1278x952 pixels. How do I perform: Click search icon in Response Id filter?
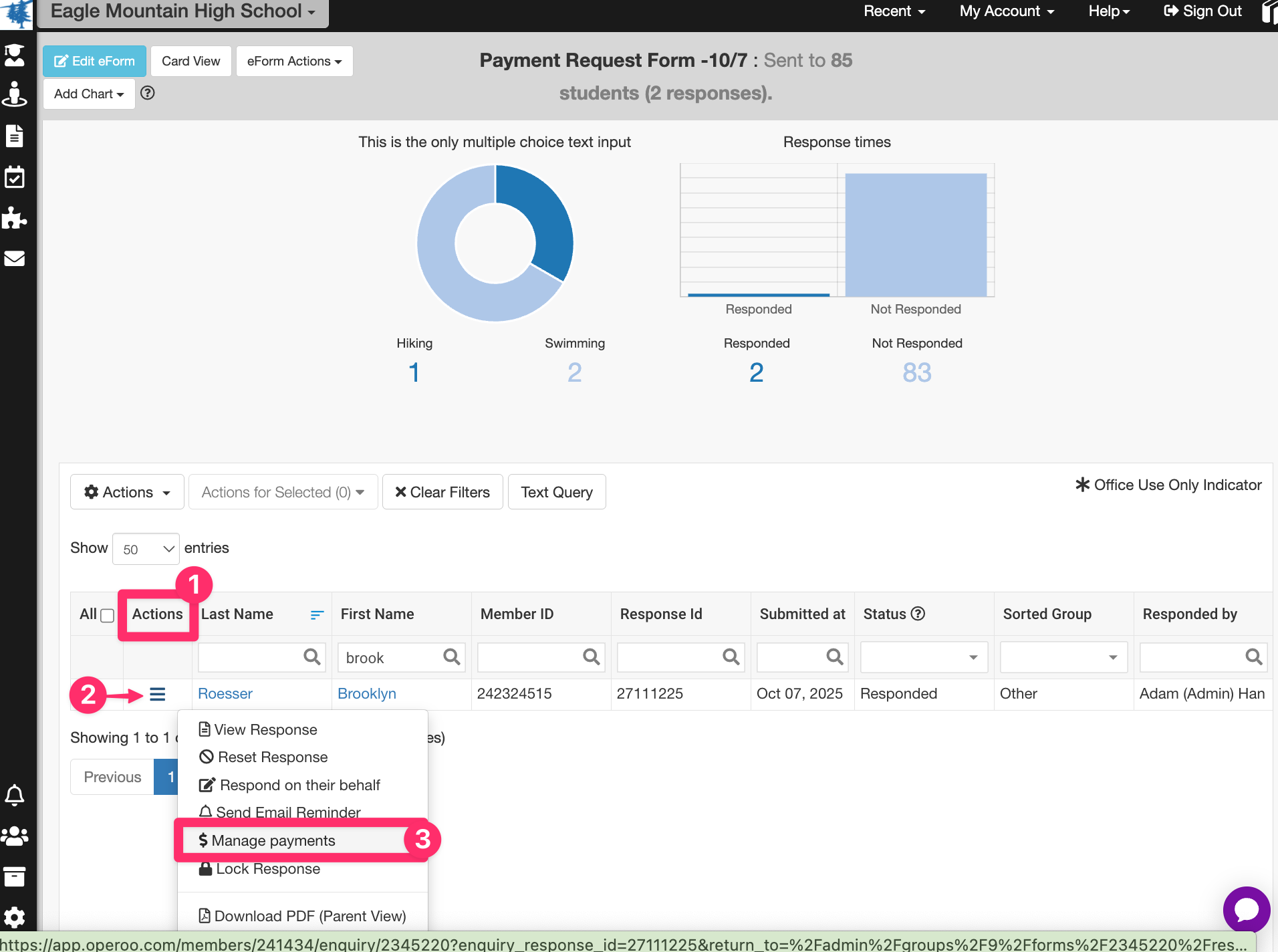click(731, 657)
